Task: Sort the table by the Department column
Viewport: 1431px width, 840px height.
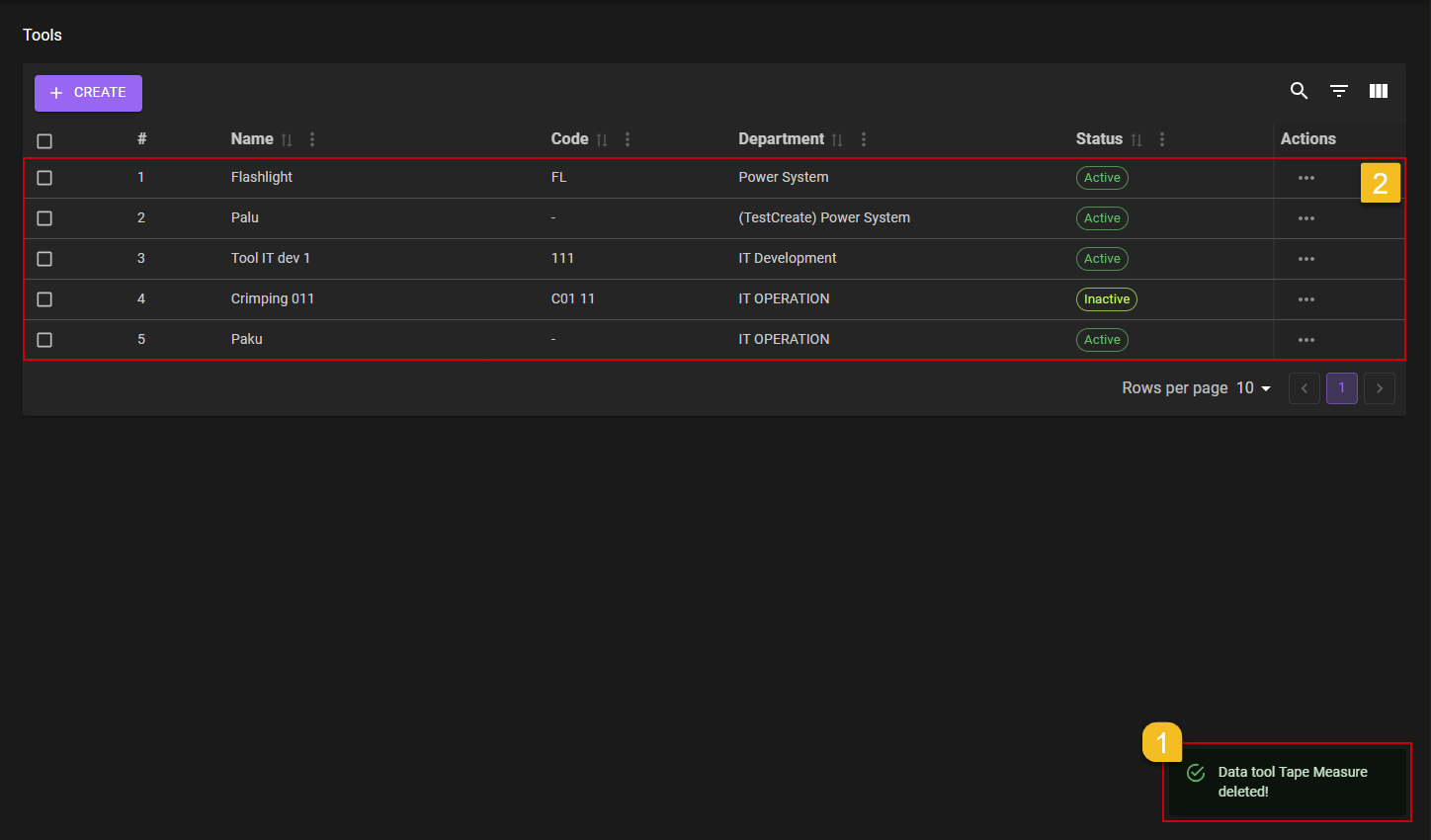Action: [x=837, y=139]
